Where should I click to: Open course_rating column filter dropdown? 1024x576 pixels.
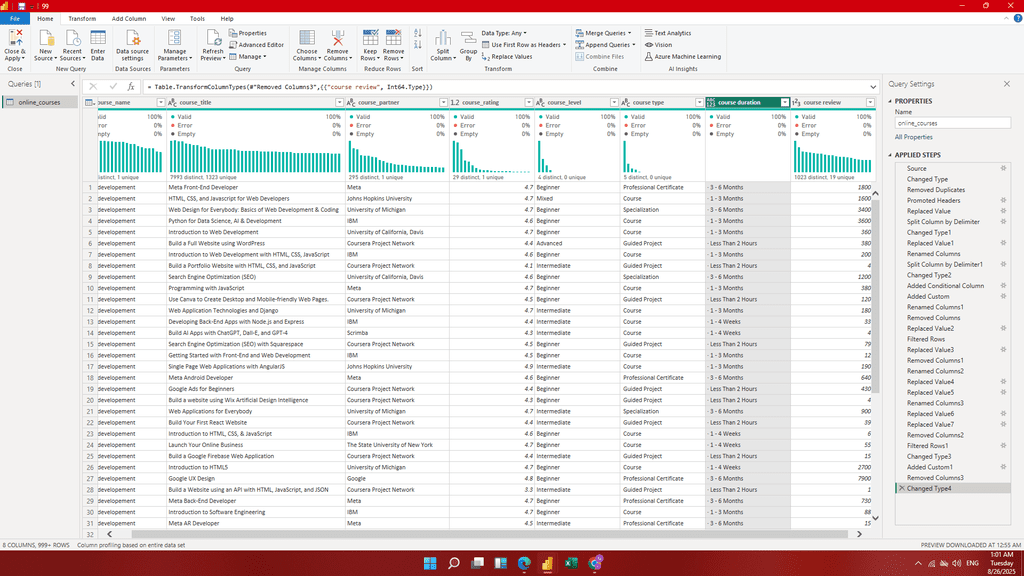click(529, 103)
